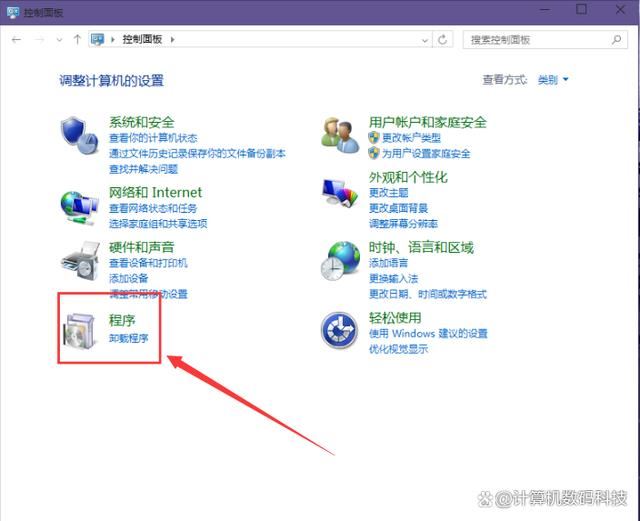Click the refresh button in address bar
The height and width of the screenshot is (521, 640).
coord(443,39)
